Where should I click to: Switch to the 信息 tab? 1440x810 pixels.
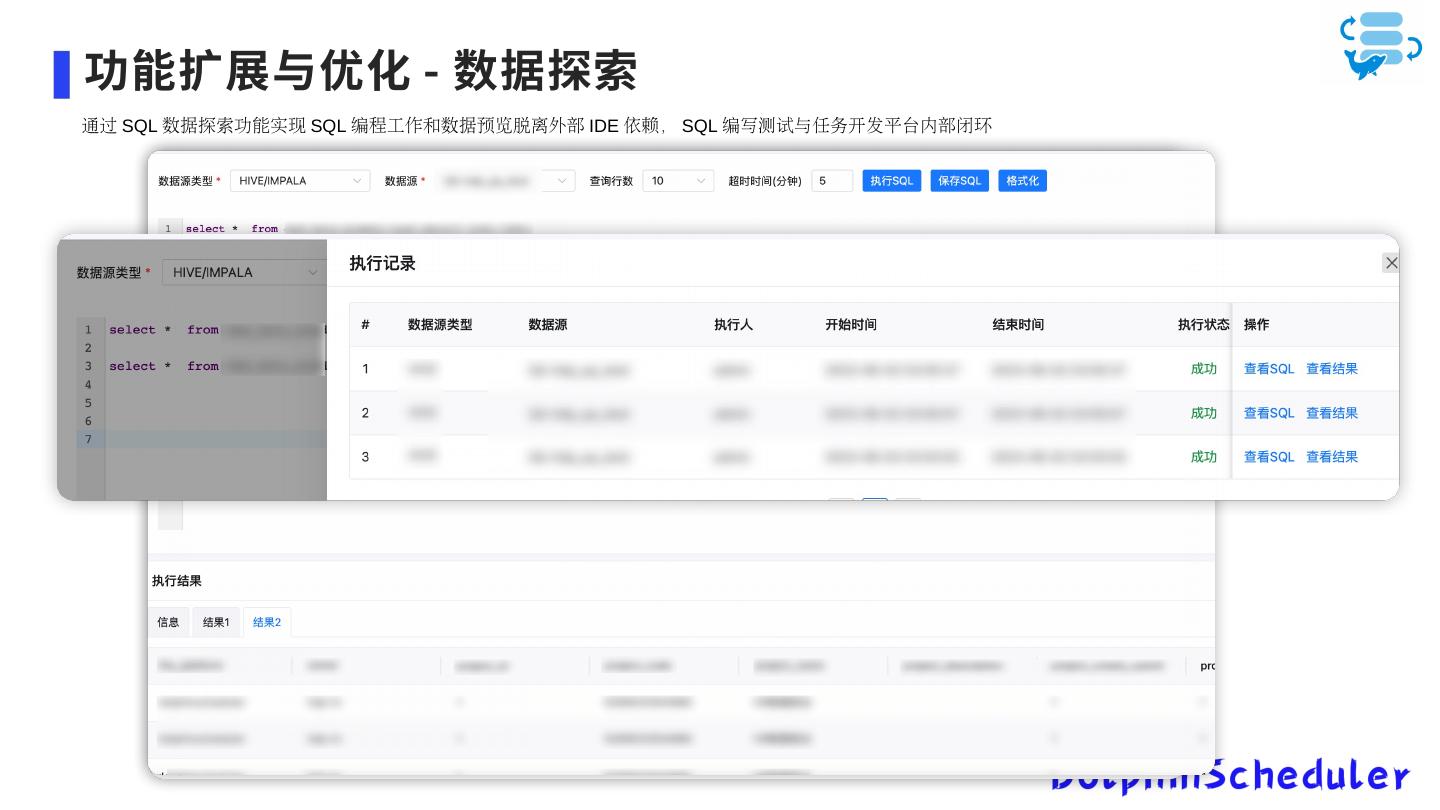click(168, 622)
